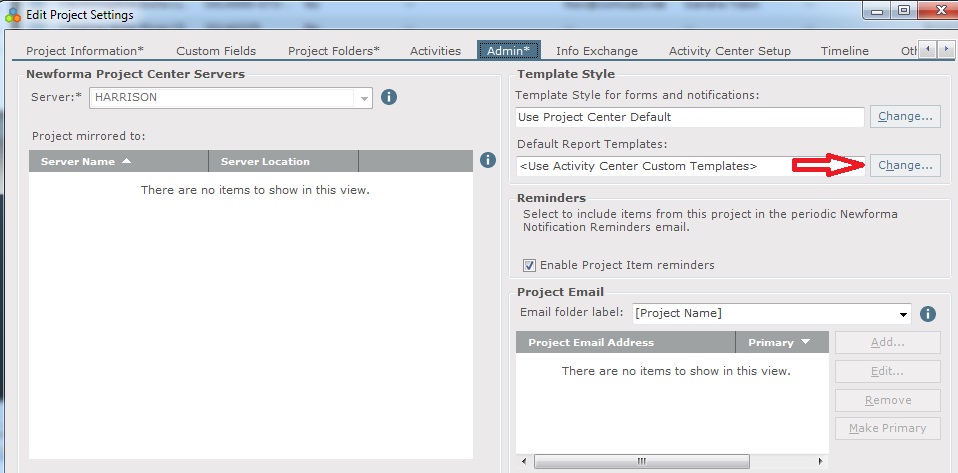Click the Template Style text field
This screenshot has width=958, height=473.
[690, 117]
